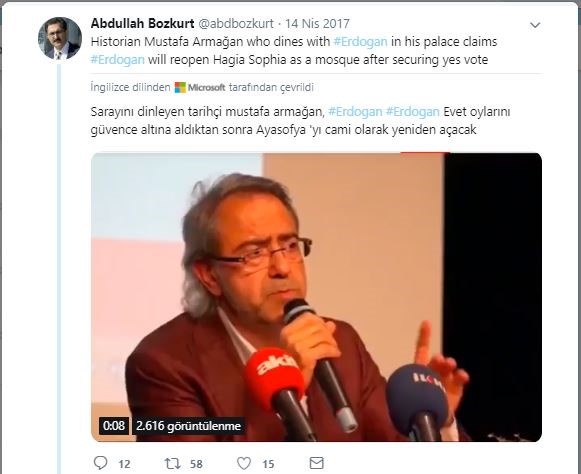Screen dimensions: 581x474
Task: Click the 0:08 video duration badge
Action: (114, 425)
